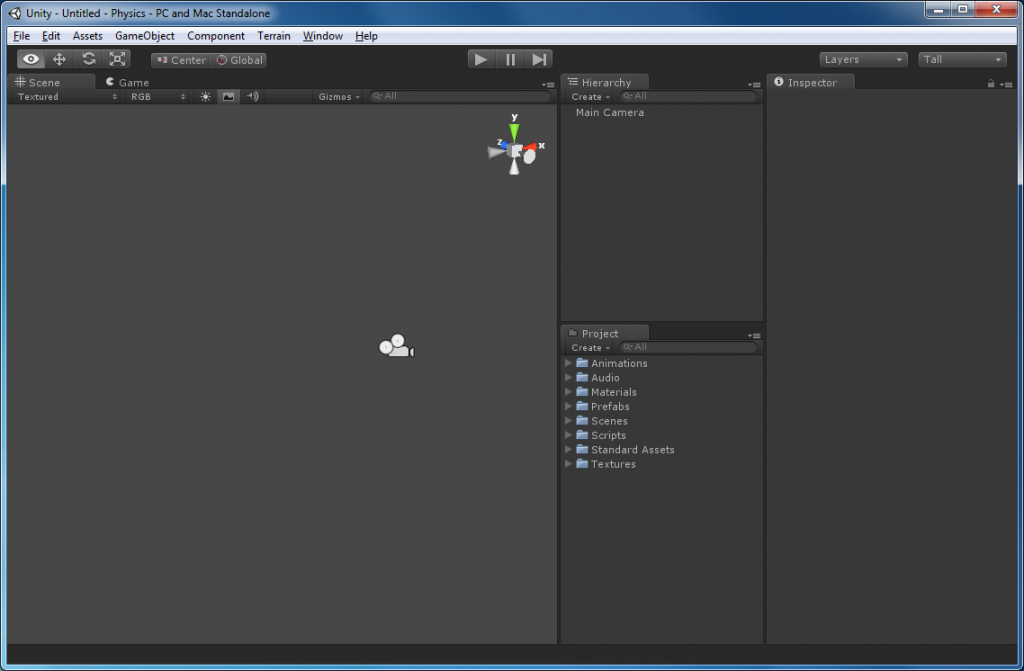Toggle Global handle orientation
The image size is (1024, 671).
(x=239, y=60)
